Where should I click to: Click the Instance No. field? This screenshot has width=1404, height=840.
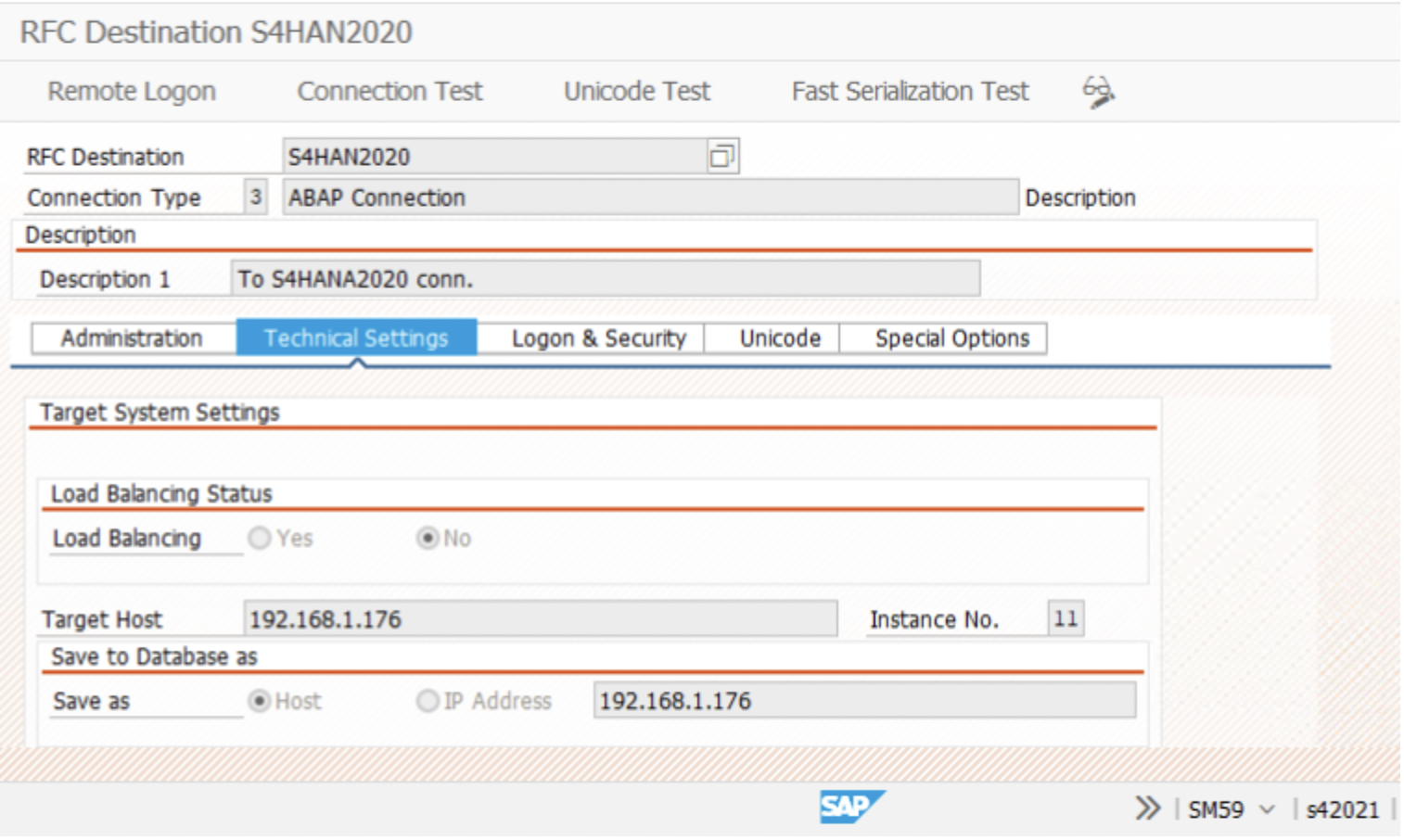click(x=1066, y=618)
